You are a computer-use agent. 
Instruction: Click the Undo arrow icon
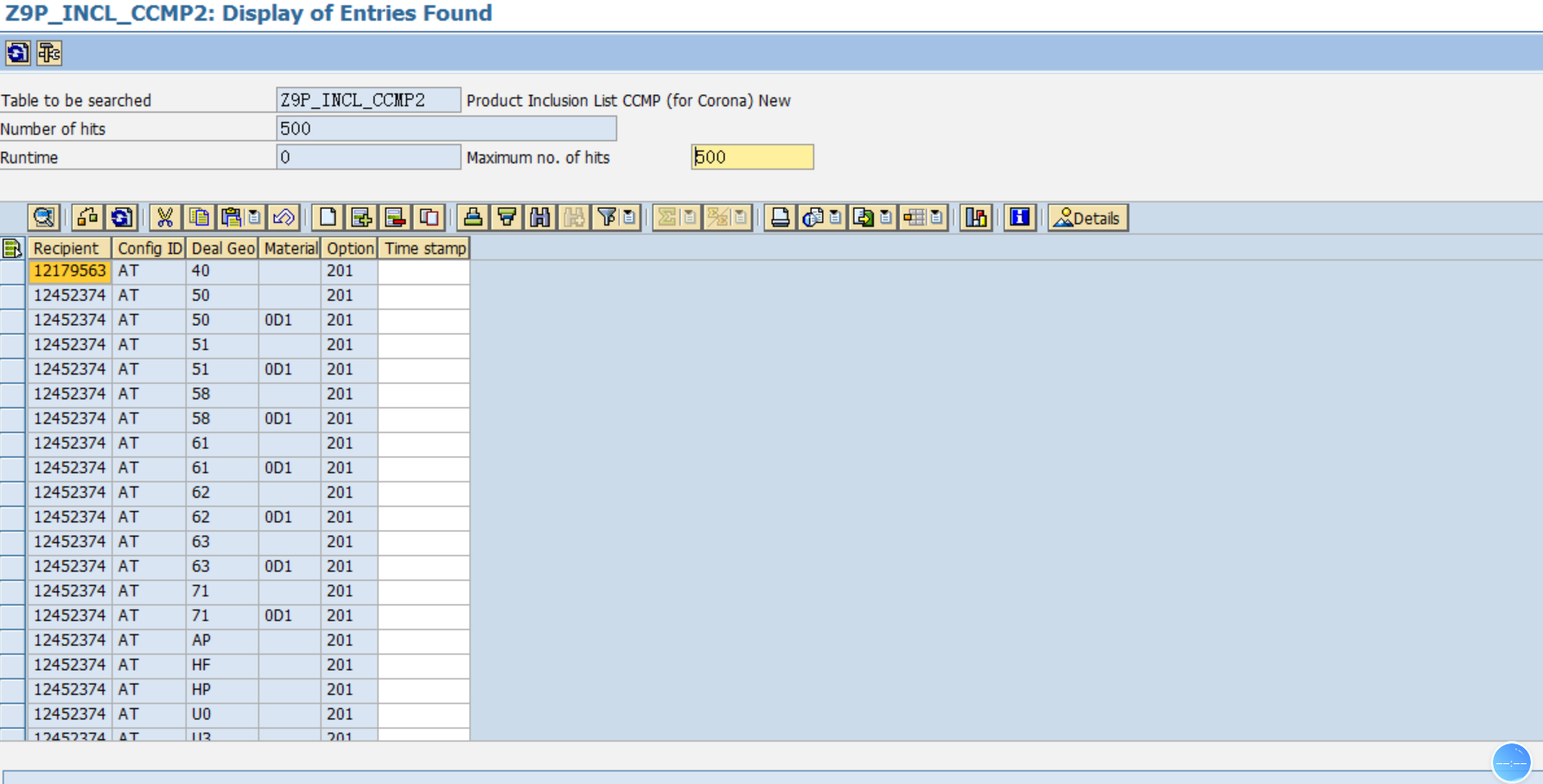point(284,218)
